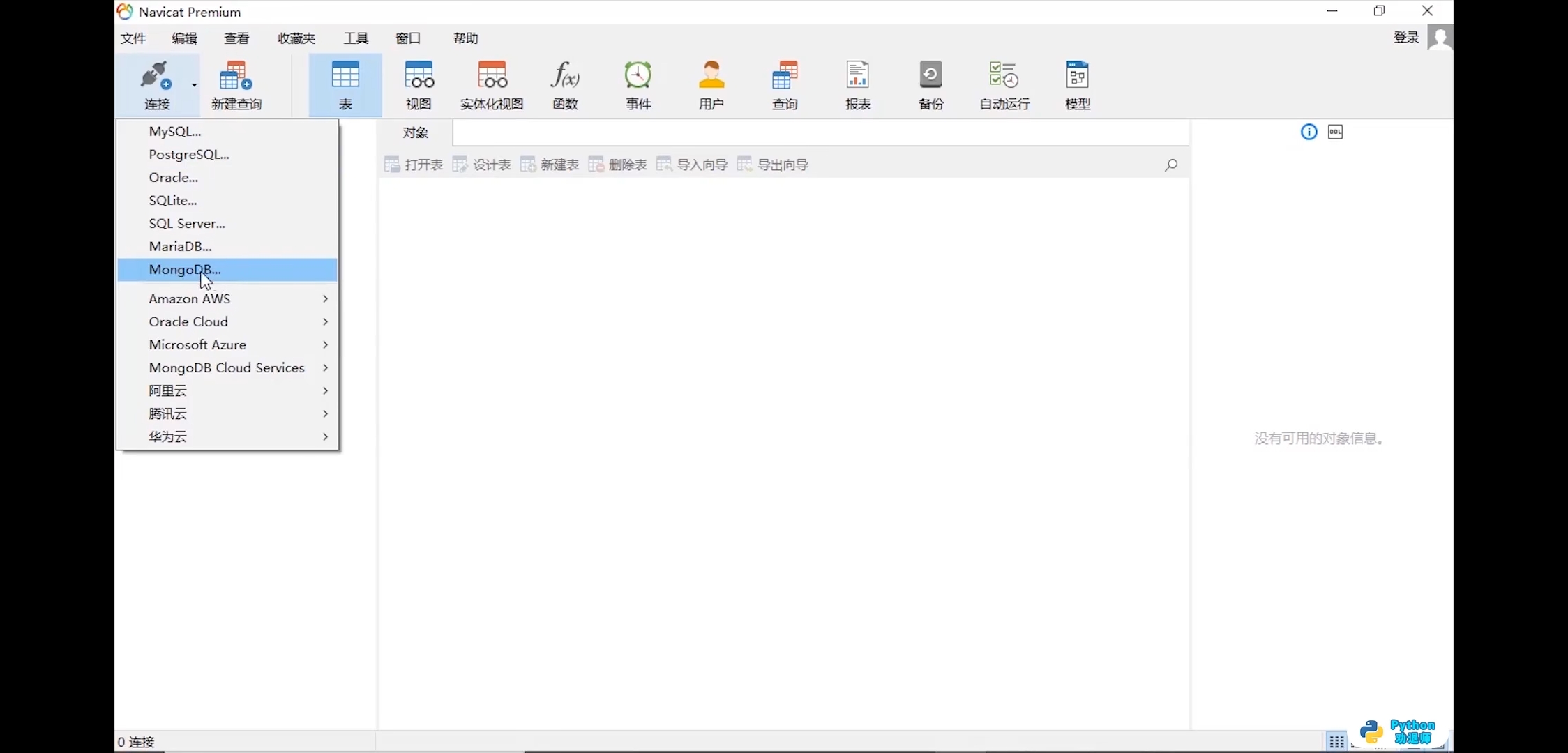Open the 函数 functions section
This screenshot has width=1568, height=753.
tap(565, 84)
